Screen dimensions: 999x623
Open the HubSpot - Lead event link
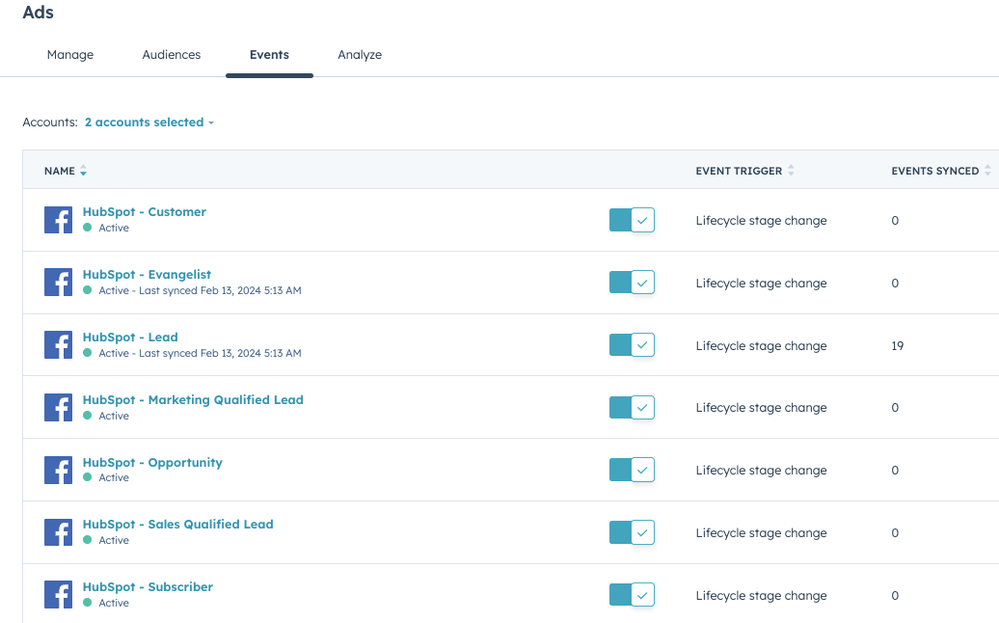[131, 337]
